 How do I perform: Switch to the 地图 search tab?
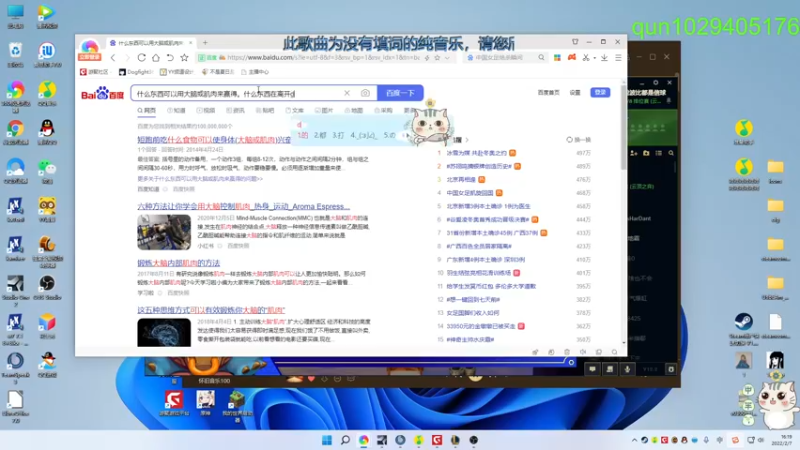coord(354,111)
